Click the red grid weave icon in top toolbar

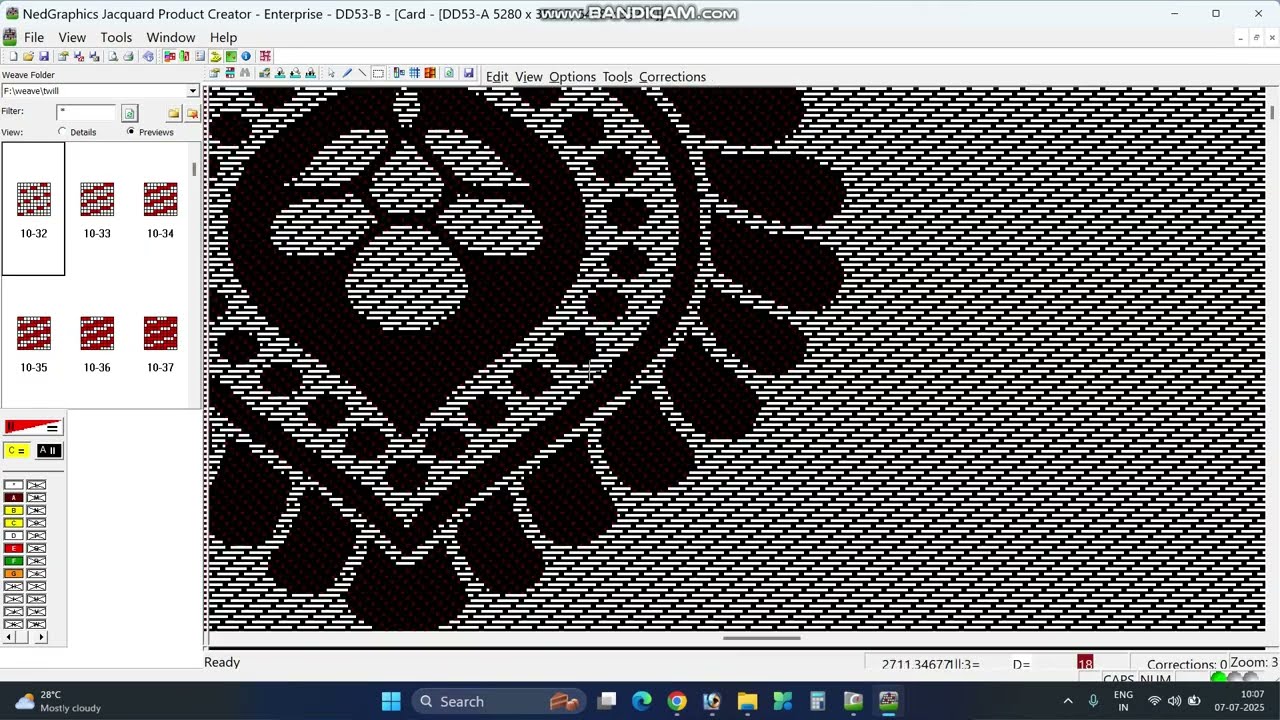click(265, 56)
